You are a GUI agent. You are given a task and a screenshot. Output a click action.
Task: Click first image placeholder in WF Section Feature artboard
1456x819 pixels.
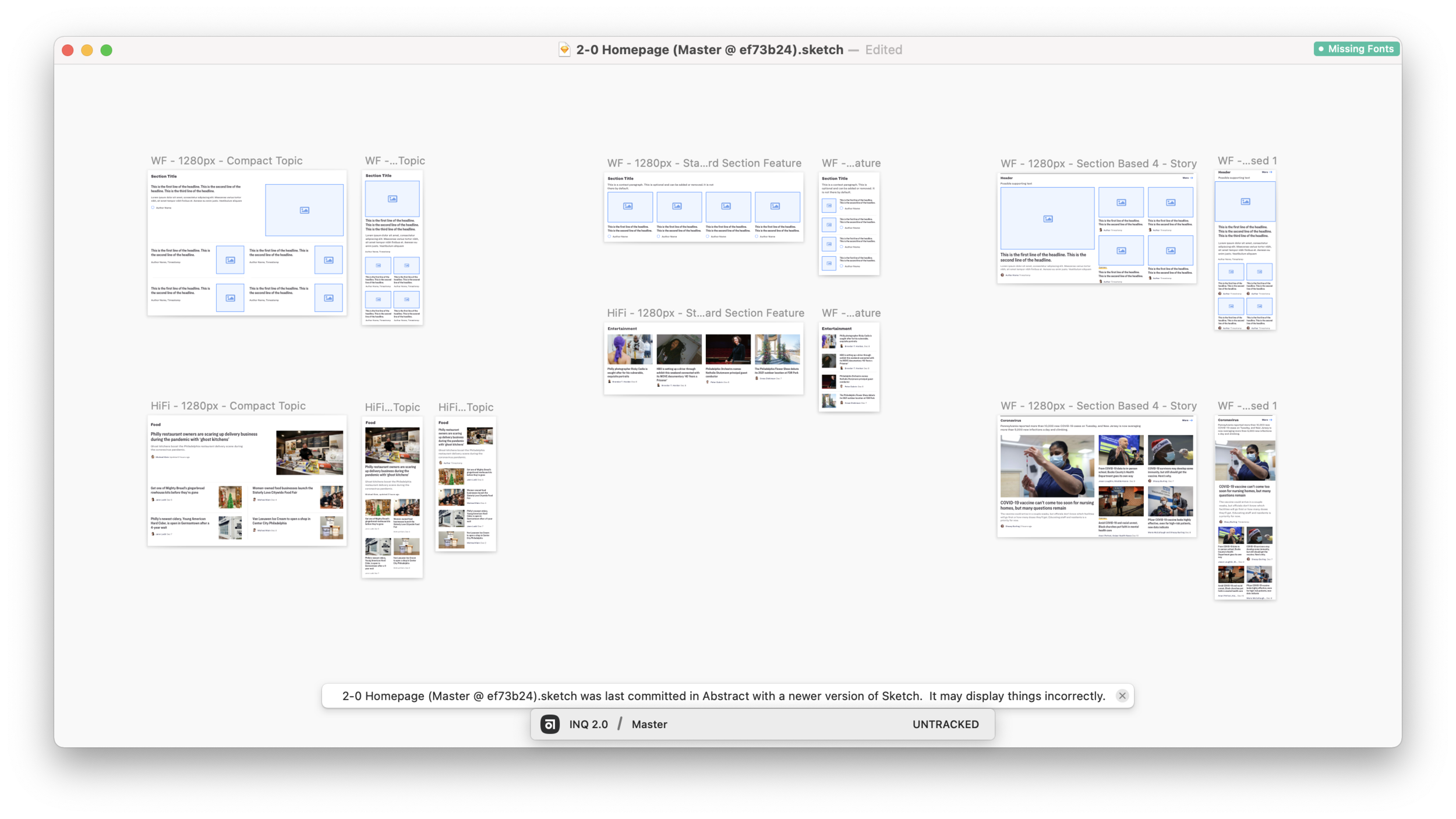pyautogui.click(x=629, y=206)
